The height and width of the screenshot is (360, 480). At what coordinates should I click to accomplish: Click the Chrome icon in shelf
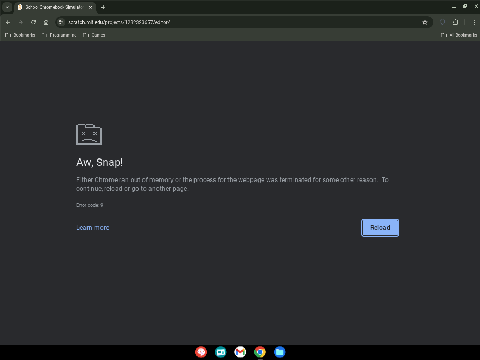[260, 352]
